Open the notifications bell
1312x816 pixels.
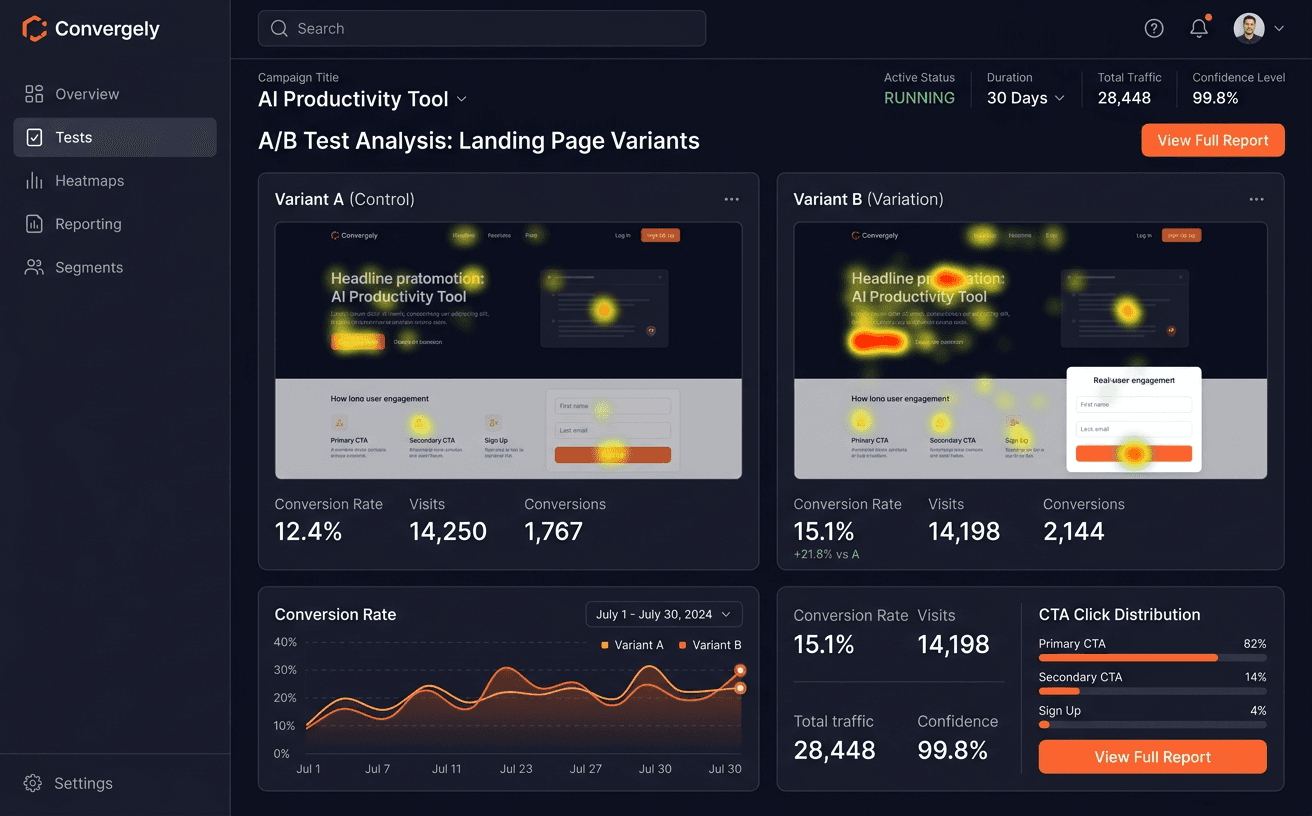tap(1199, 28)
